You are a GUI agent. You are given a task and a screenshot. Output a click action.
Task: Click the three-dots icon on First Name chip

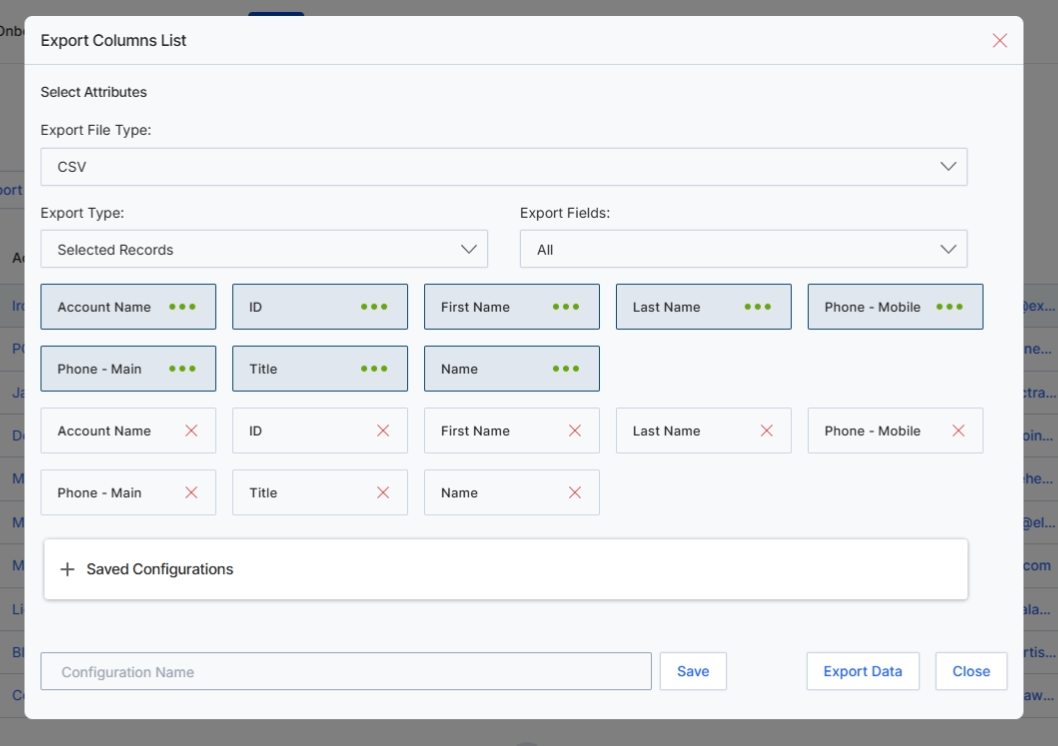pyautogui.click(x=565, y=307)
